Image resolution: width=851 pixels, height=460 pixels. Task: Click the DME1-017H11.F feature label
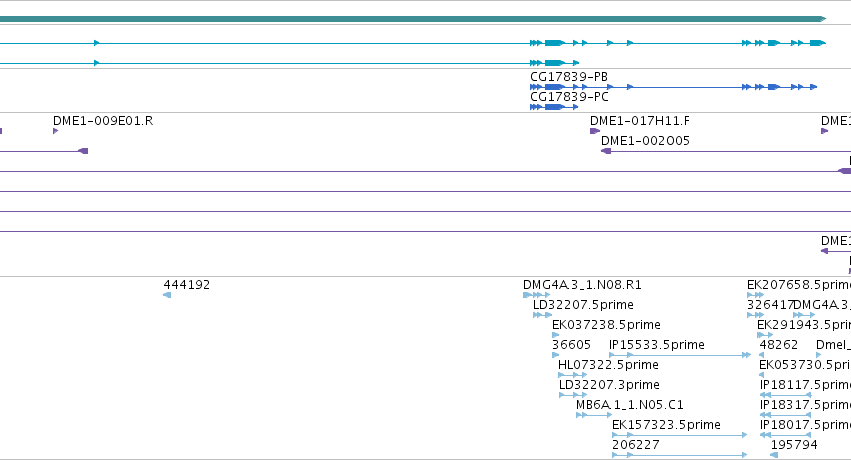point(640,121)
